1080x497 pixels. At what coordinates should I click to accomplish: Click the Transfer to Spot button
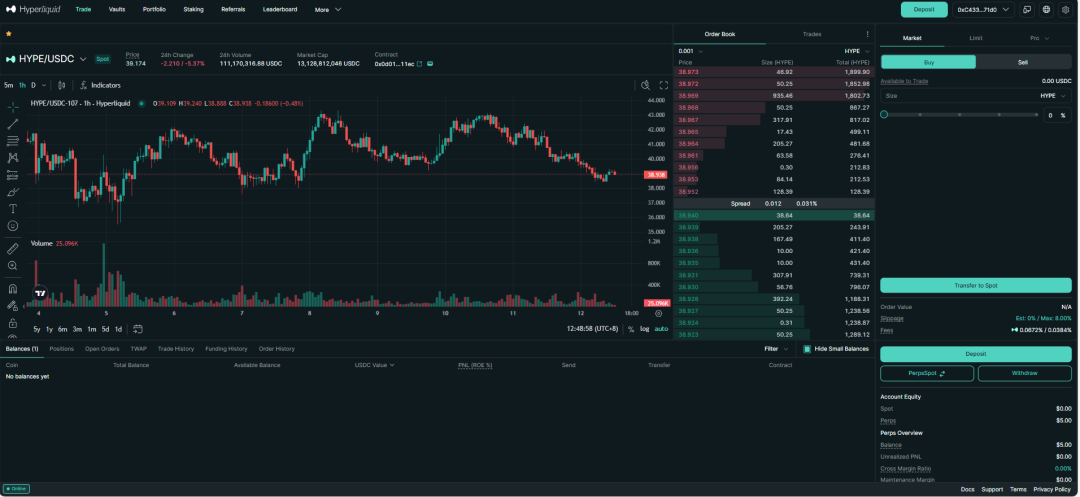(976, 285)
